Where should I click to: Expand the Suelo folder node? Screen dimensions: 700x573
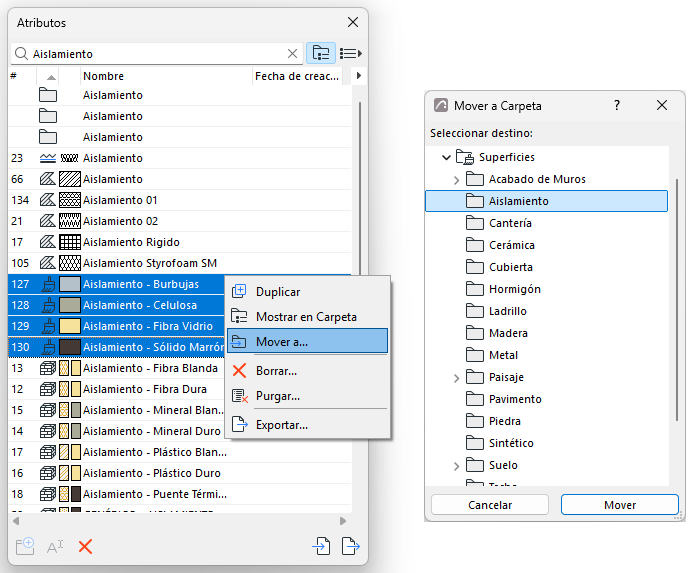456,466
